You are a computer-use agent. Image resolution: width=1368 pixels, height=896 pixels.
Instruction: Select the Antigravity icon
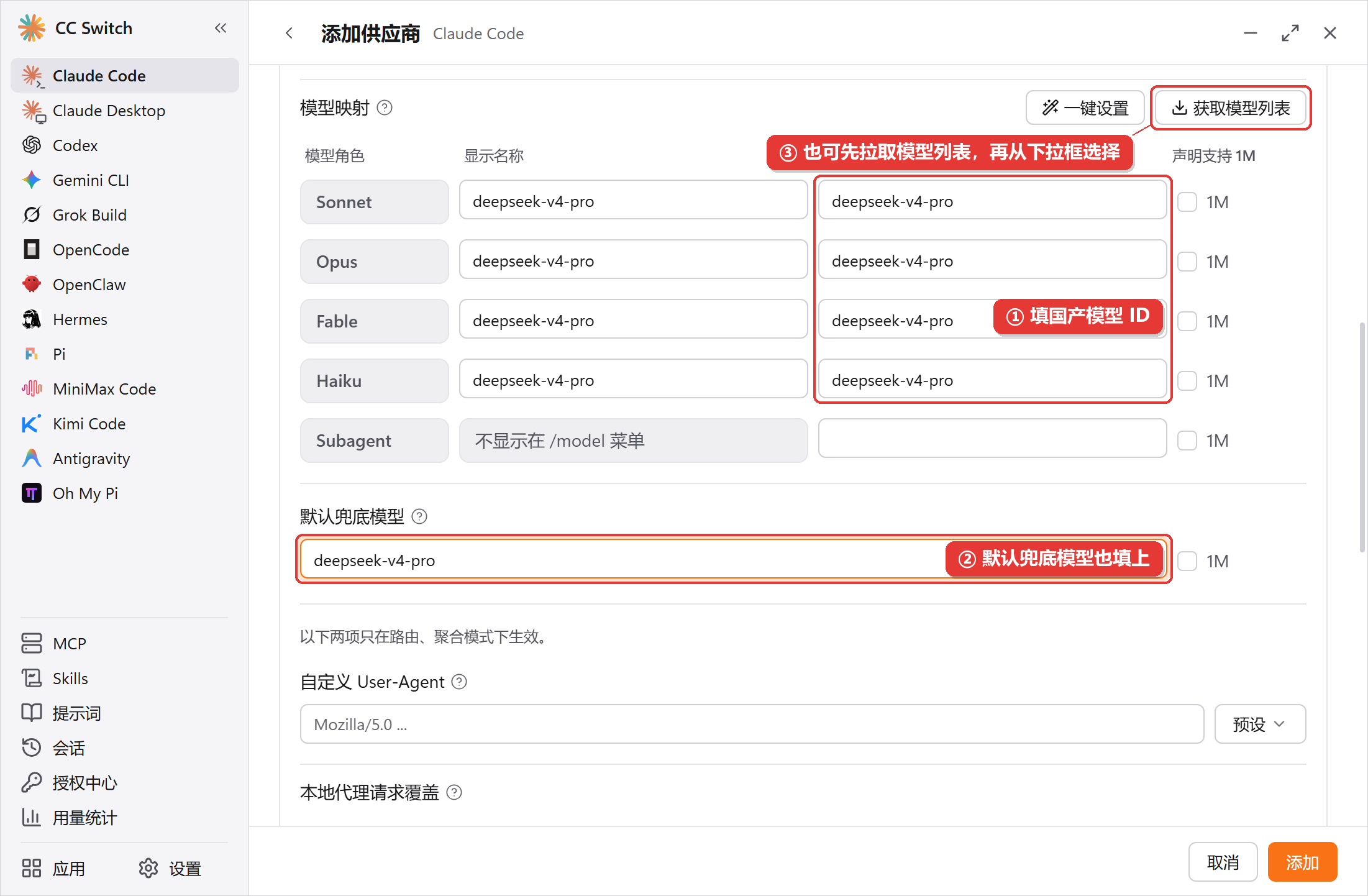click(32, 459)
